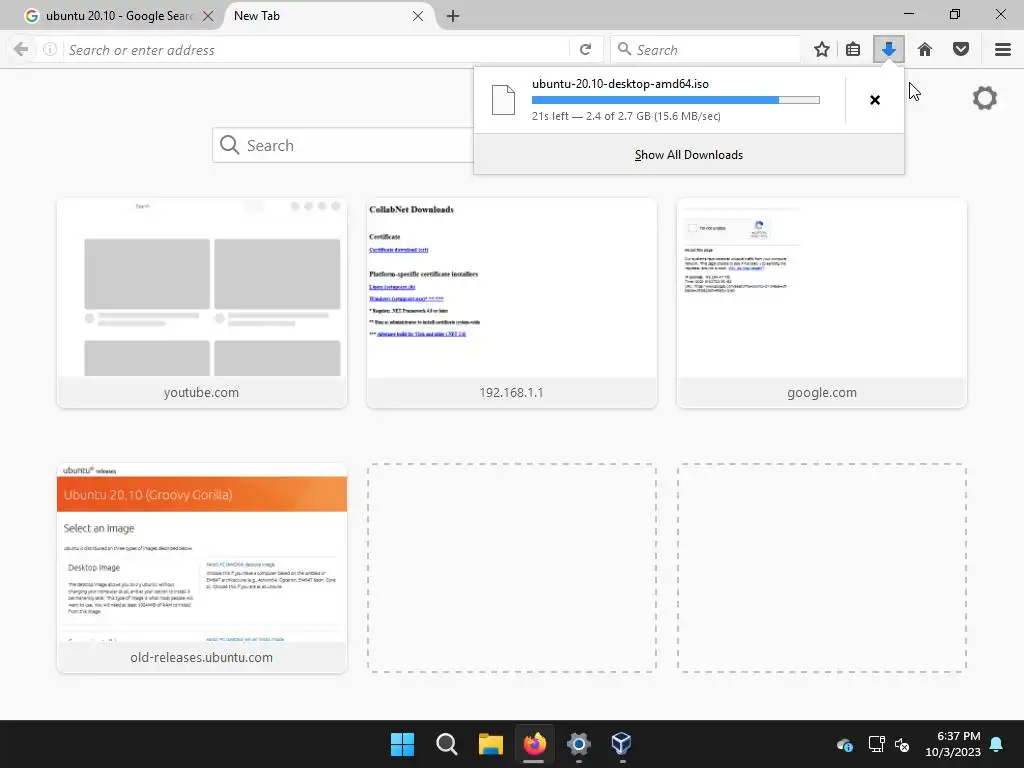Click the Firefox taskbar icon
The height and width of the screenshot is (768, 1024).
click(534, 744)
